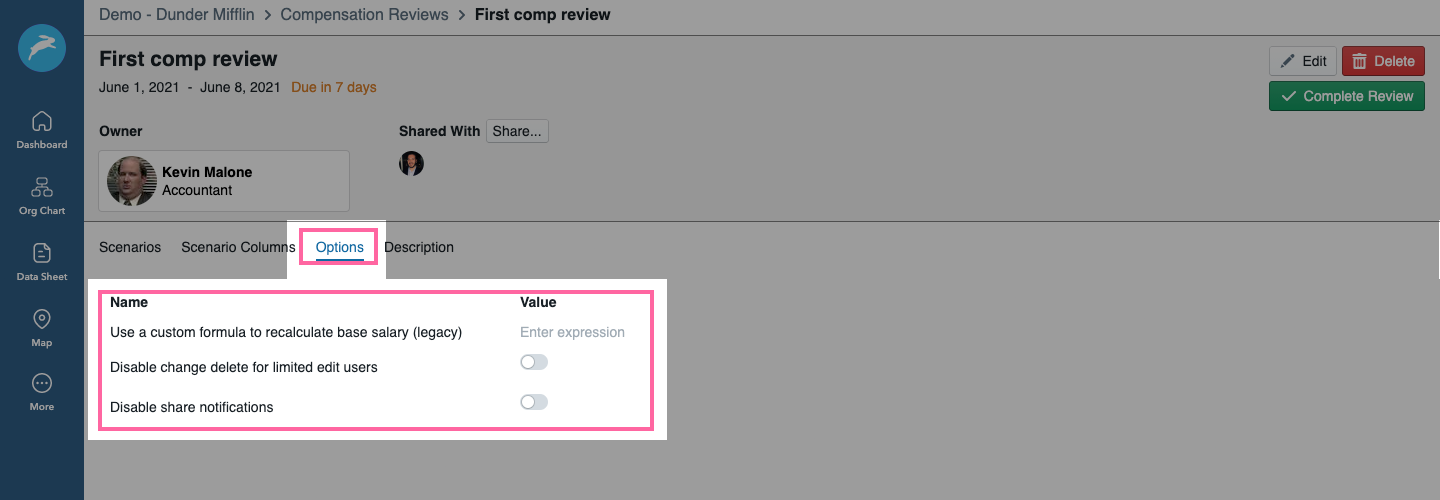
Task: Switch to the Scenarios tab
Action: click(130, 247)
